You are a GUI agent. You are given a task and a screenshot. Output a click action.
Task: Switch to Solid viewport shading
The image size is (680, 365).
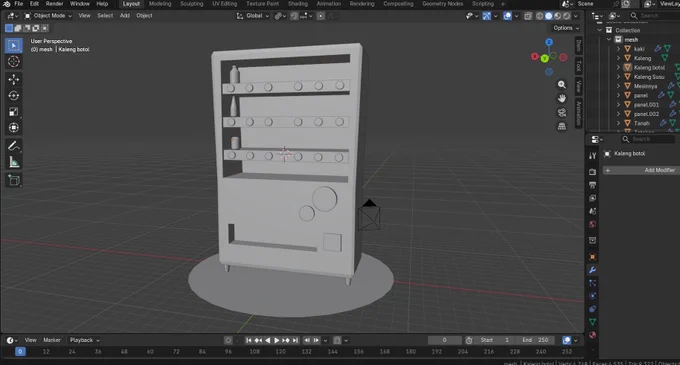[549, 16]
